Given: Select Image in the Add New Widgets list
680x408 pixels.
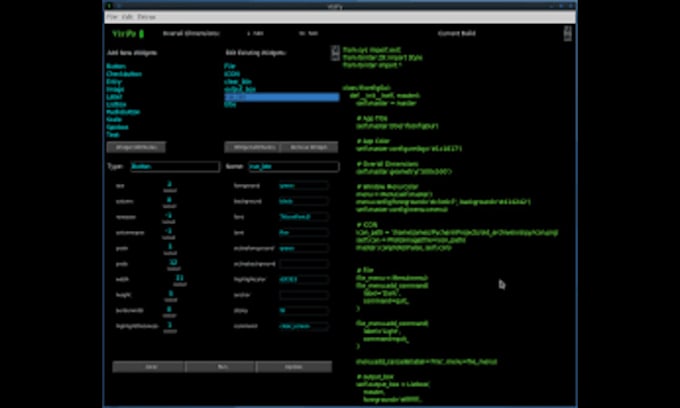Looking at the screenshot, I should coord(115,89).
